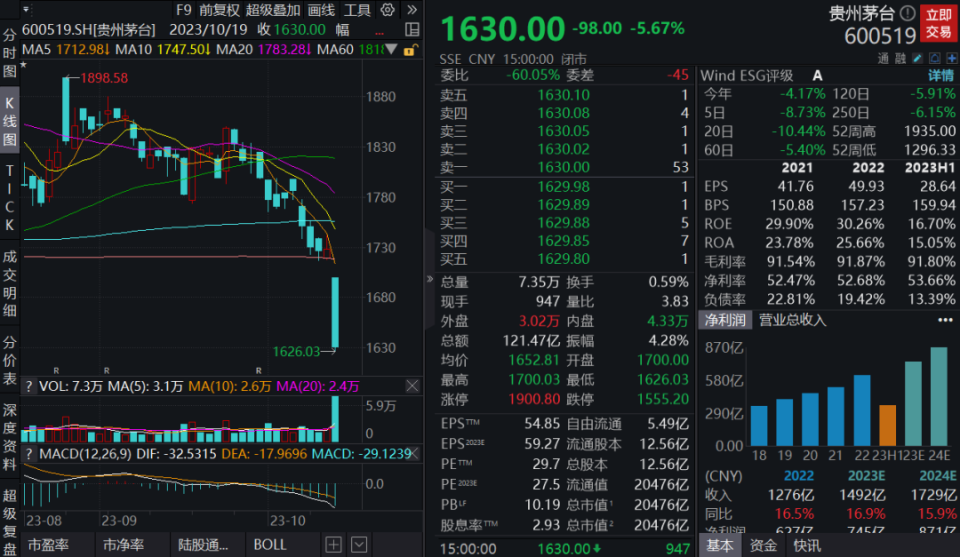Click the tall last-day candlestick
The image size is (960, 557).
pyautogui.click(x=335, y=312)
